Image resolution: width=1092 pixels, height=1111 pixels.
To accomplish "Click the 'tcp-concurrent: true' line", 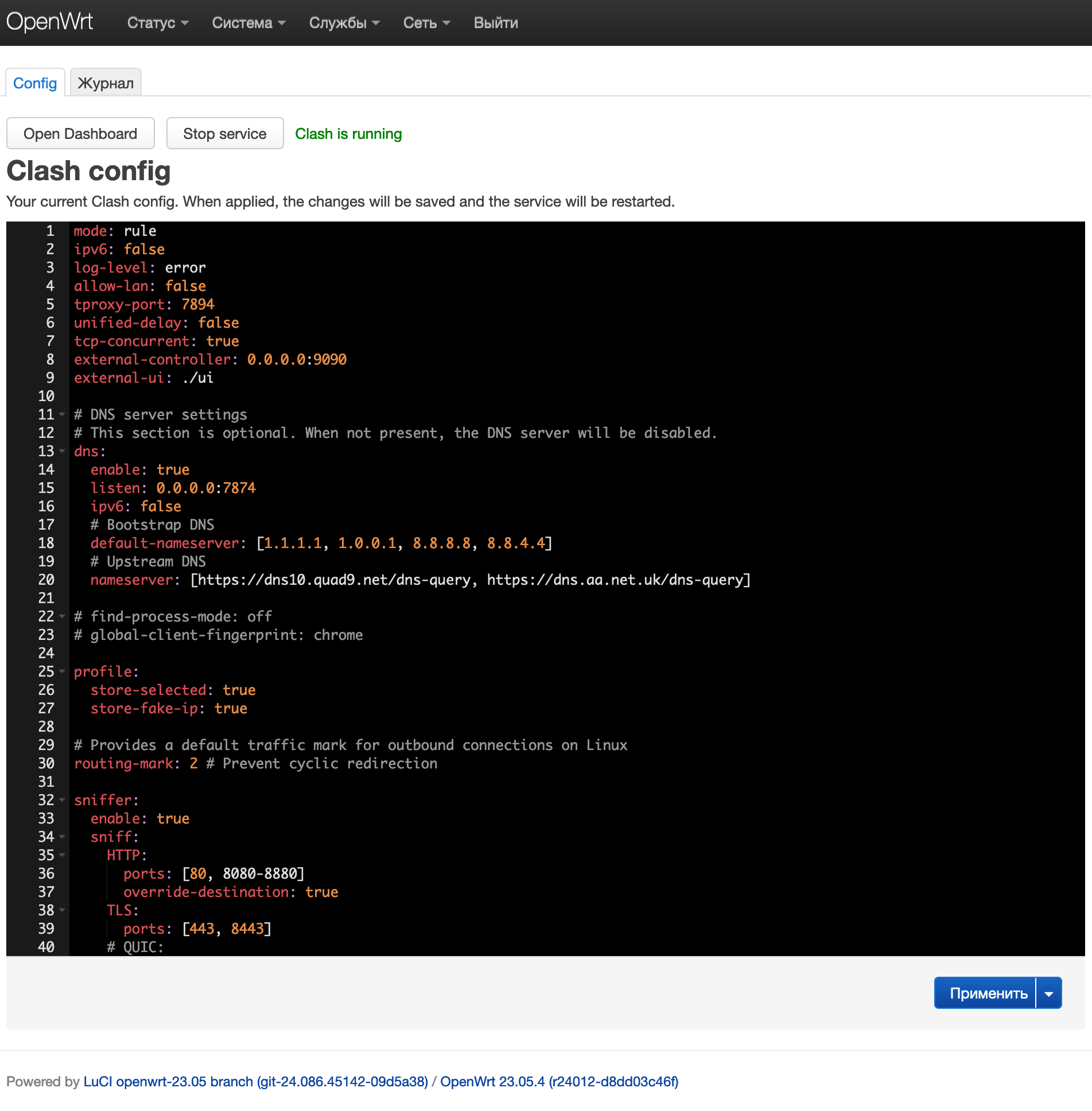I will click(157, 341).
